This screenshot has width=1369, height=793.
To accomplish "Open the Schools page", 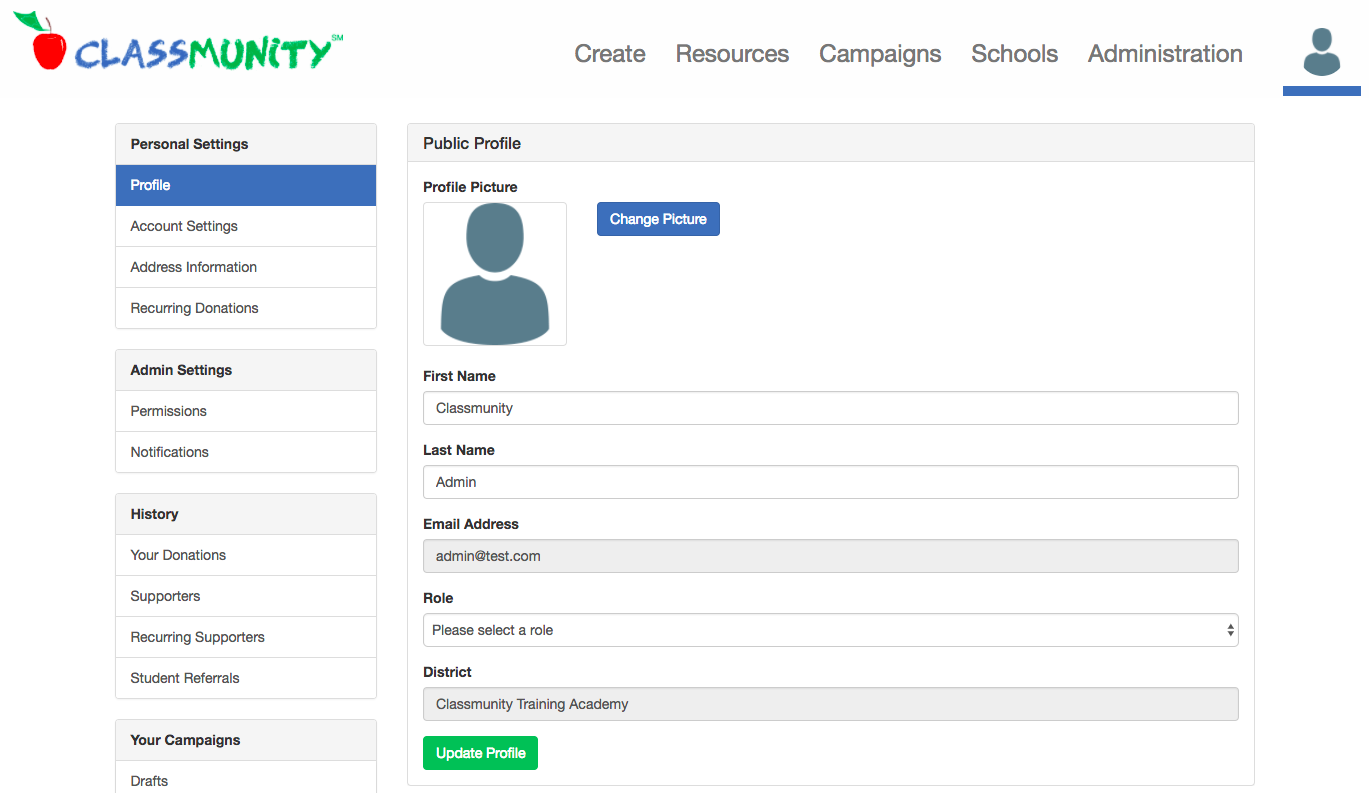I will (x=1014, y=54).
